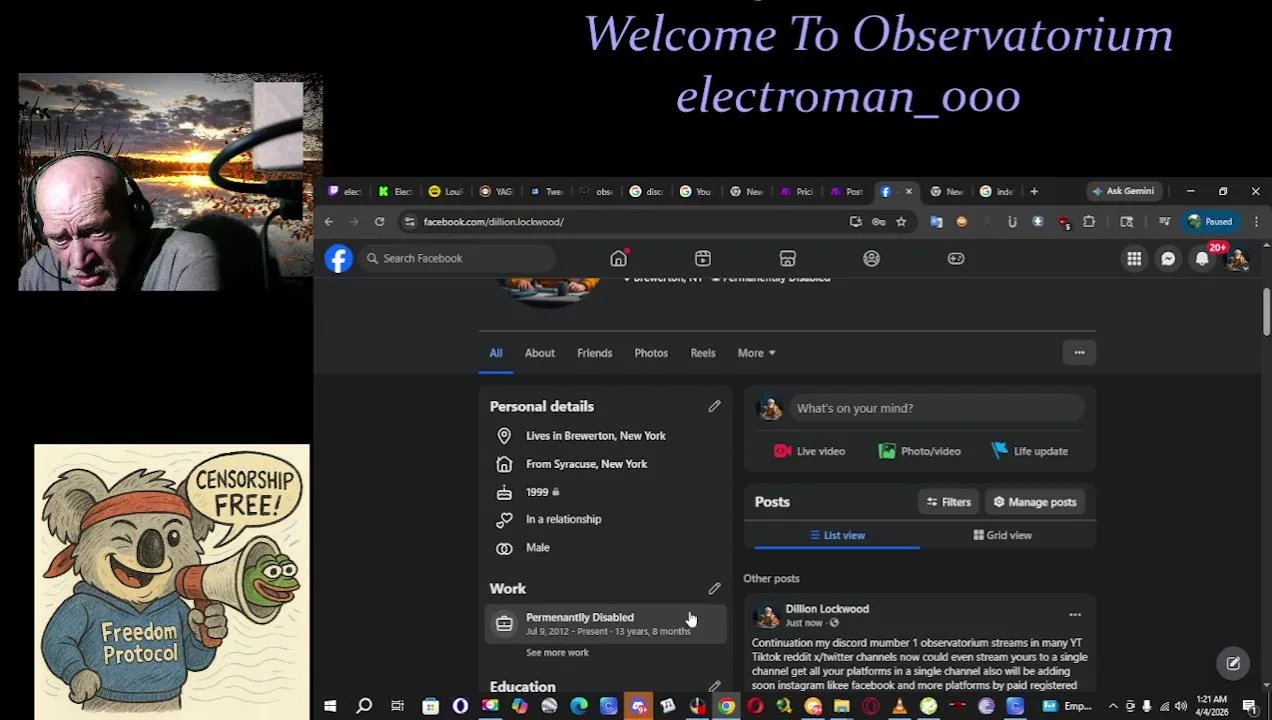Open VLC cone icon in taskbar
Viewport: 1272px width, 720px height.
pyautogui.click(x=899, y=706)
